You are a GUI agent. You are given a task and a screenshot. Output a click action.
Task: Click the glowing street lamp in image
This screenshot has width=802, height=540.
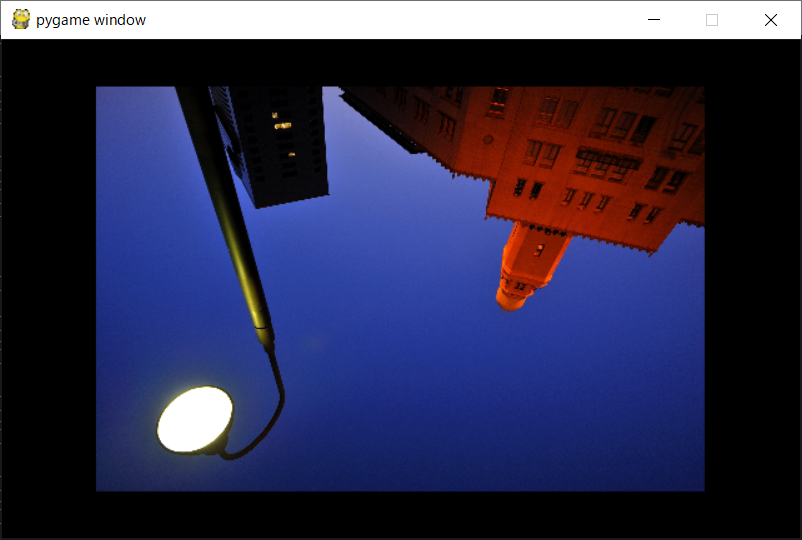195,420
